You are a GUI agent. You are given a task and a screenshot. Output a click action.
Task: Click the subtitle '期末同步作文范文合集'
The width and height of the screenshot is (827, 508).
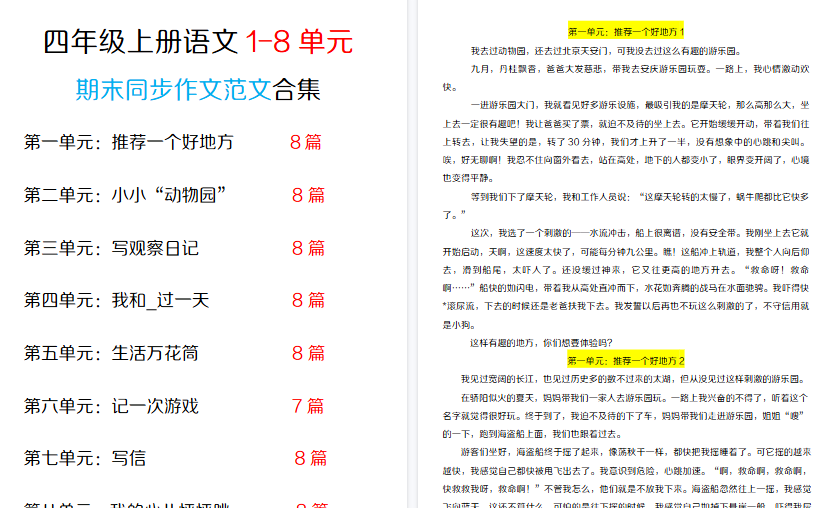[198, 89]
